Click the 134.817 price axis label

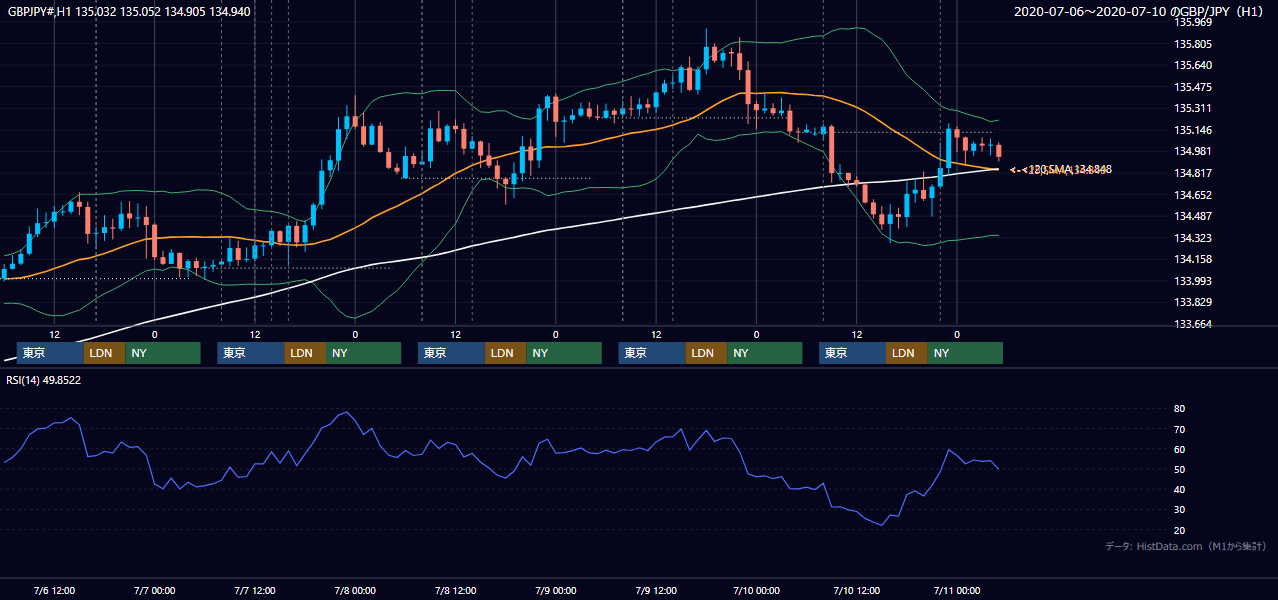1193,173
